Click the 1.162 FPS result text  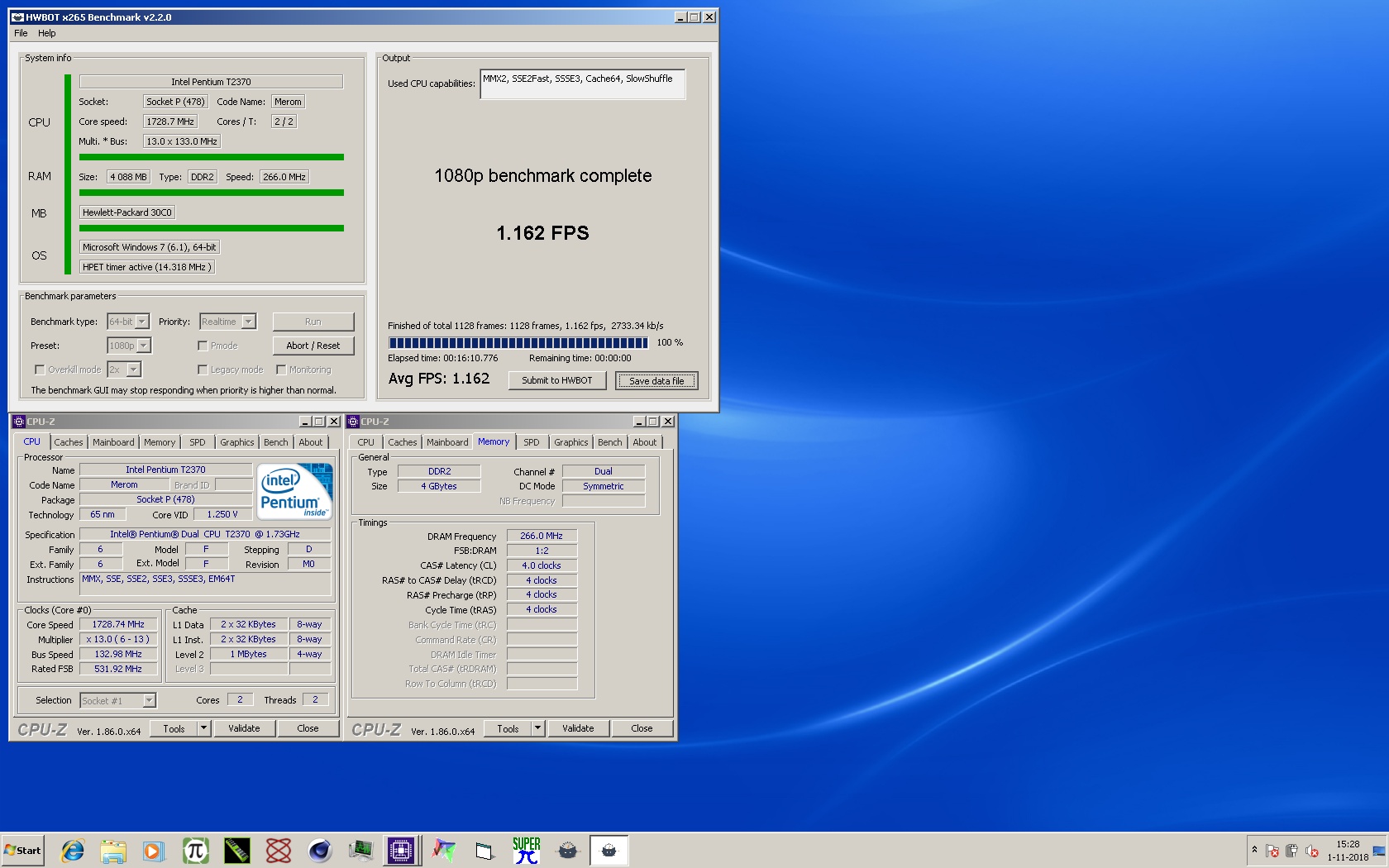(543, 233)
